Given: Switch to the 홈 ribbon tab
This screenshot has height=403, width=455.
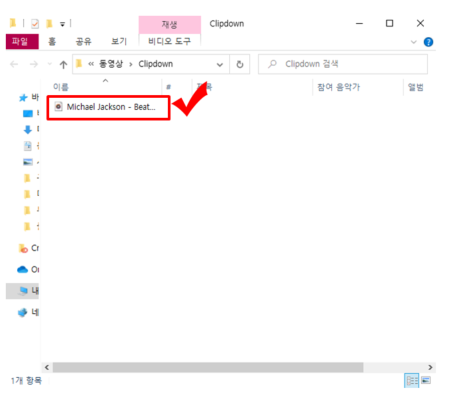Looking at the screenshot, I should (52, 42).
